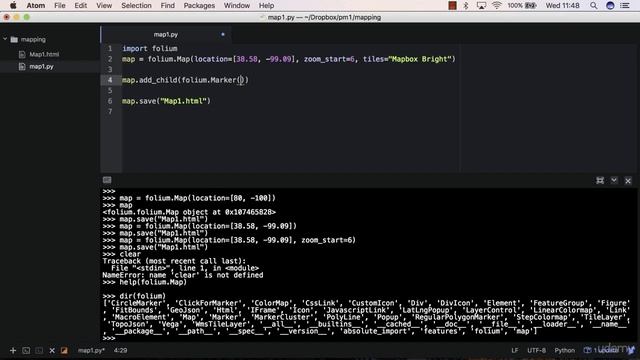Click cursor position 4:29 in status bar
This screenshot has height=360, width=640.
(x=120, y=350)
